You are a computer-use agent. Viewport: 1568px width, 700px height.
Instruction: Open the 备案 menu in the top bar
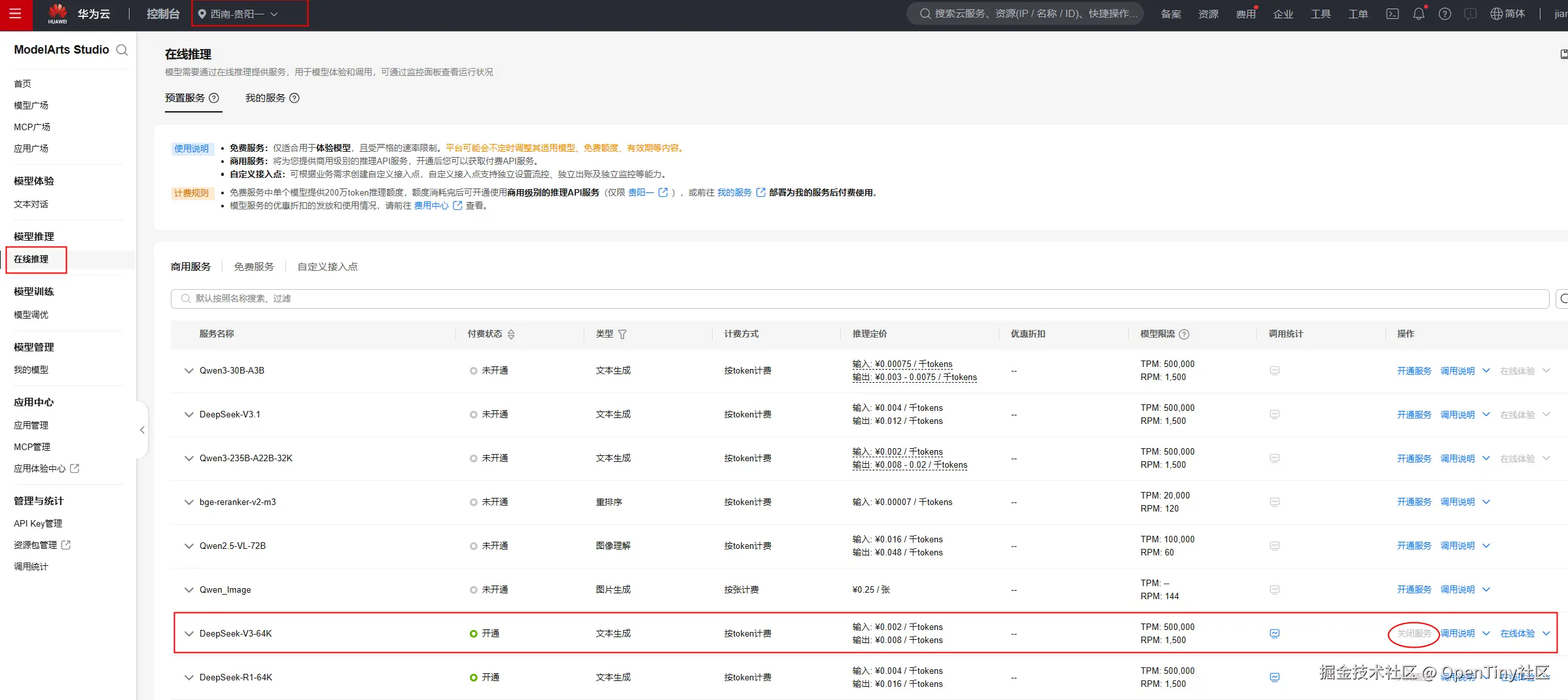click(x=1171, y=14)
